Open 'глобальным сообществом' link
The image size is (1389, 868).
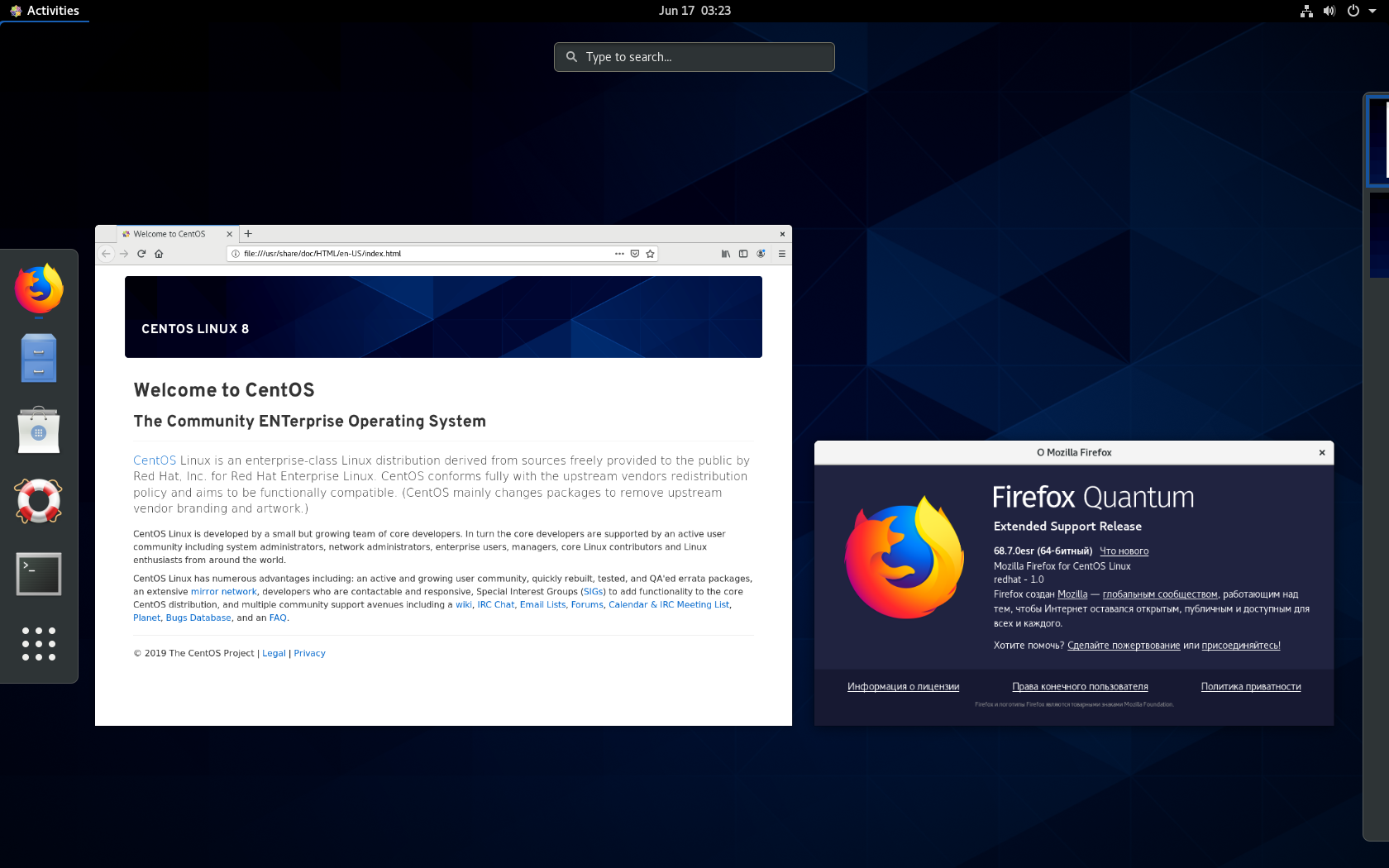(x=1160, y=594)
